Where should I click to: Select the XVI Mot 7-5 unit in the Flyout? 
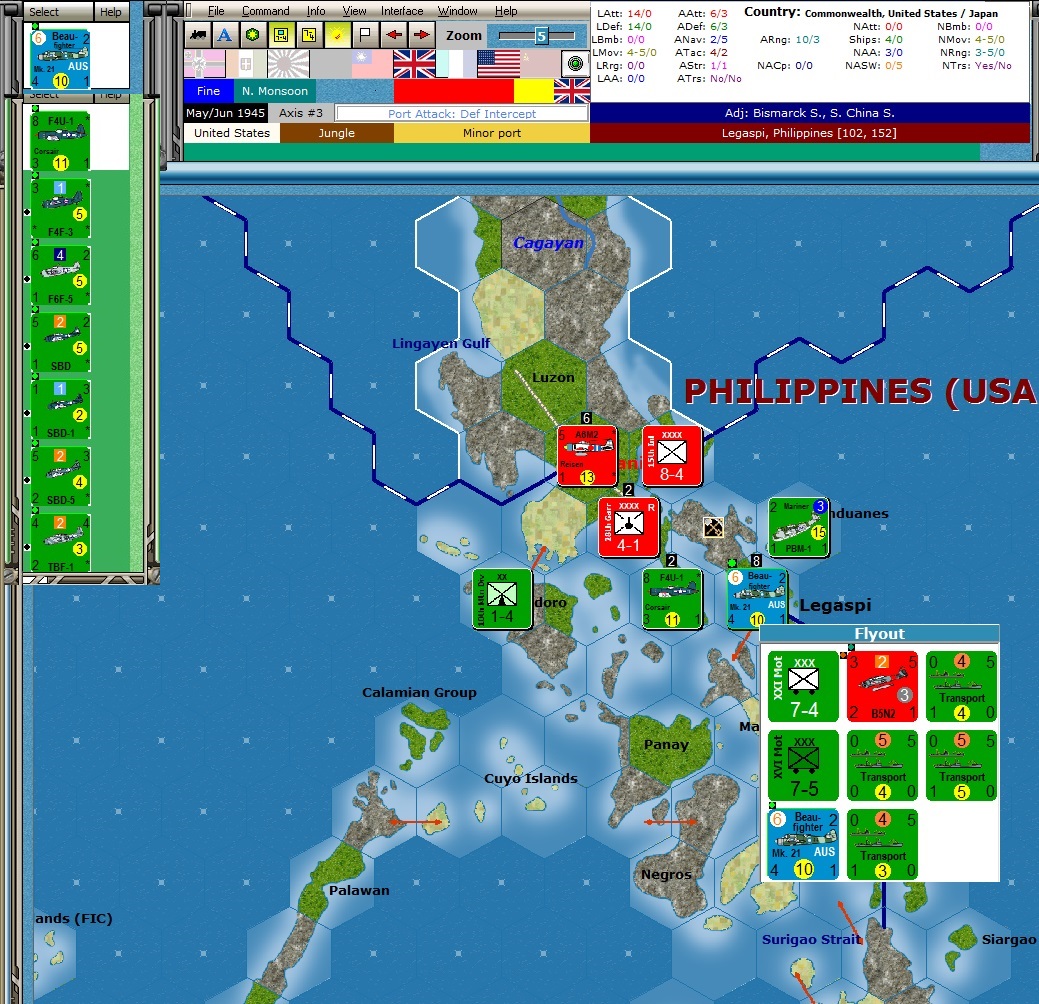tap(803, 765)
